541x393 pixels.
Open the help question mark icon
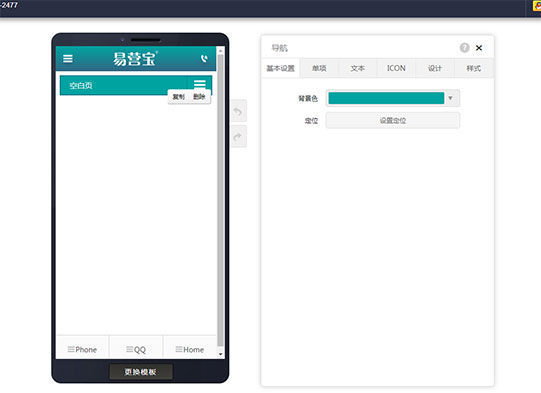(464, 48)
